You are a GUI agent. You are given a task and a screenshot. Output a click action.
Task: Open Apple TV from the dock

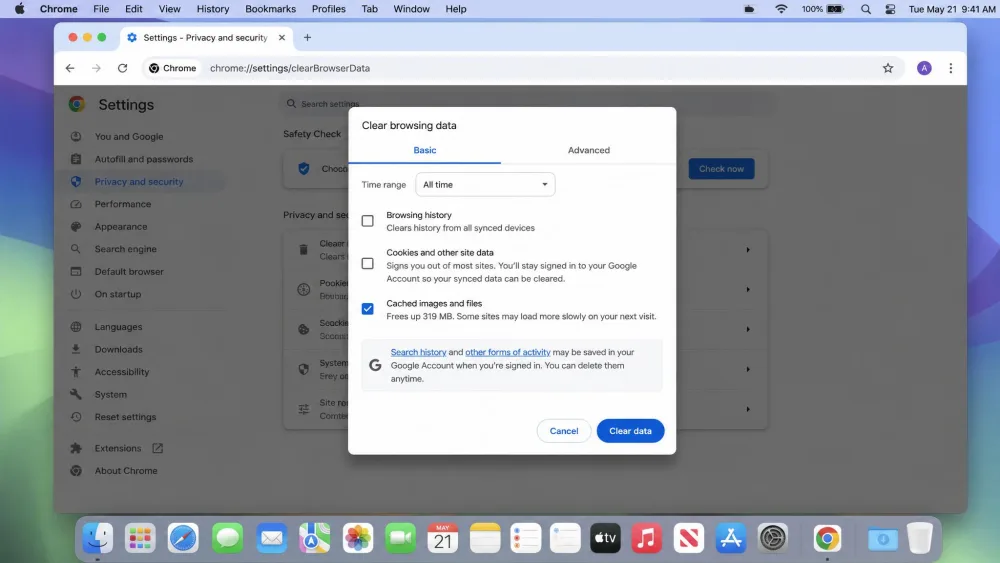coord(605,538)
